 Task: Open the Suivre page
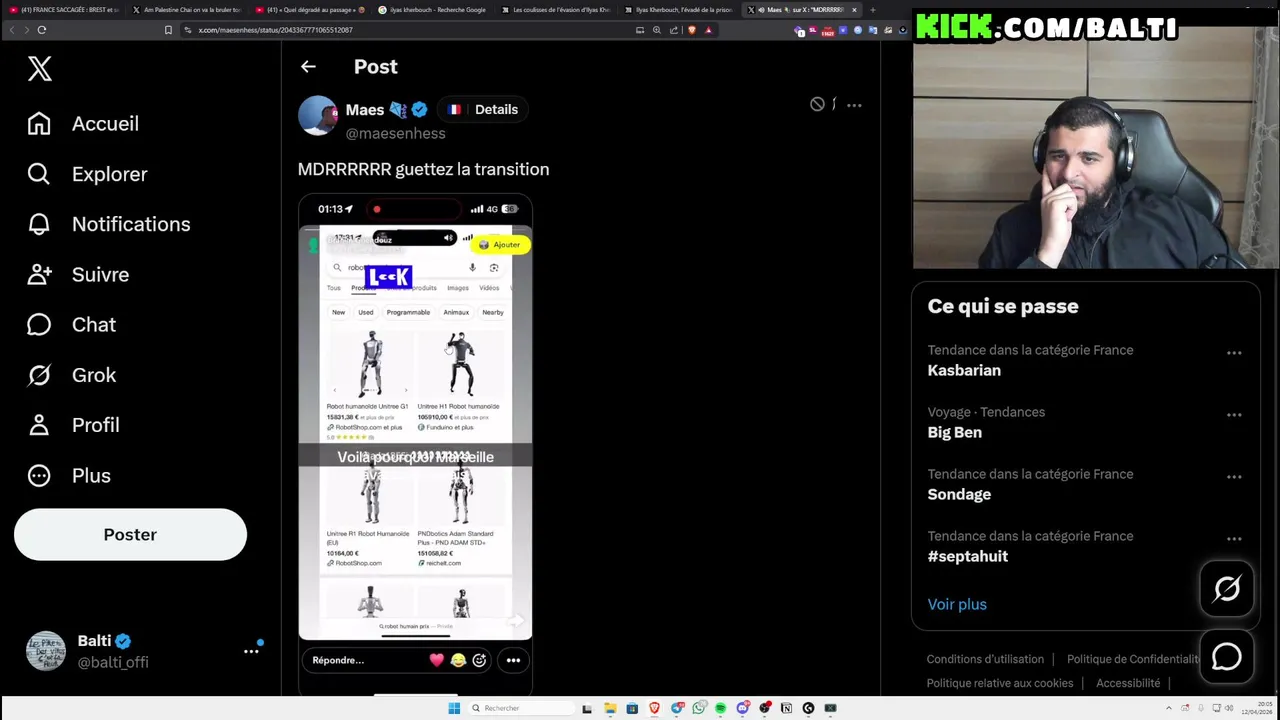79,274
